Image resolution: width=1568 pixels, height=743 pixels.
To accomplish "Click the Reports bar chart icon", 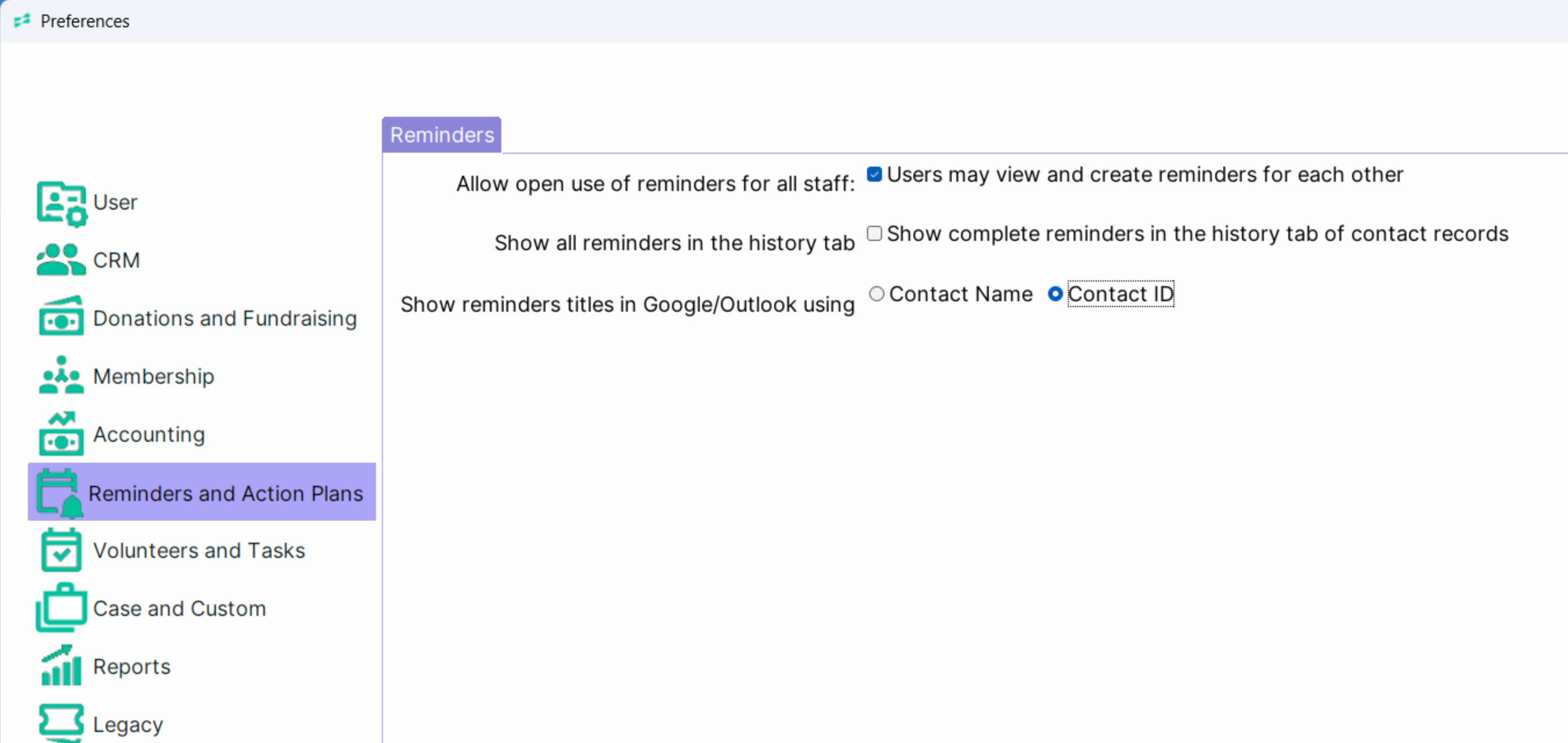I will click(x=61, y=665).
